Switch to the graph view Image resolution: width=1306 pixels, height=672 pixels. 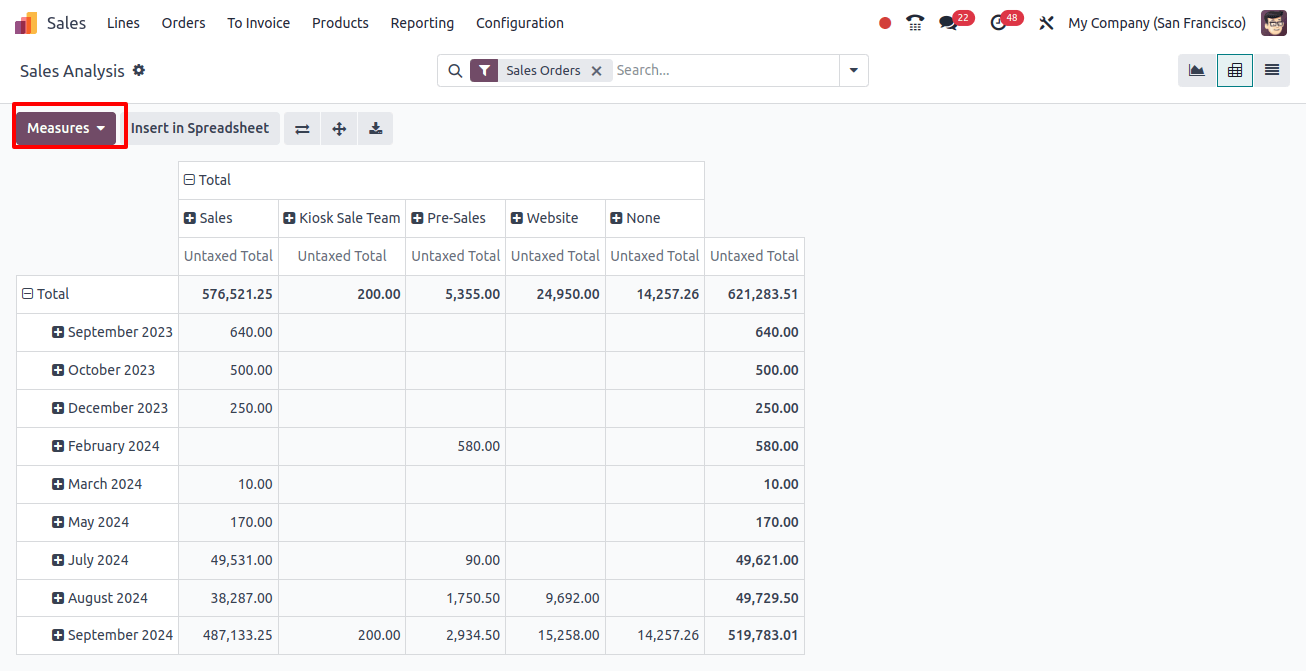pyautogui.click(x=1196, y=70)
